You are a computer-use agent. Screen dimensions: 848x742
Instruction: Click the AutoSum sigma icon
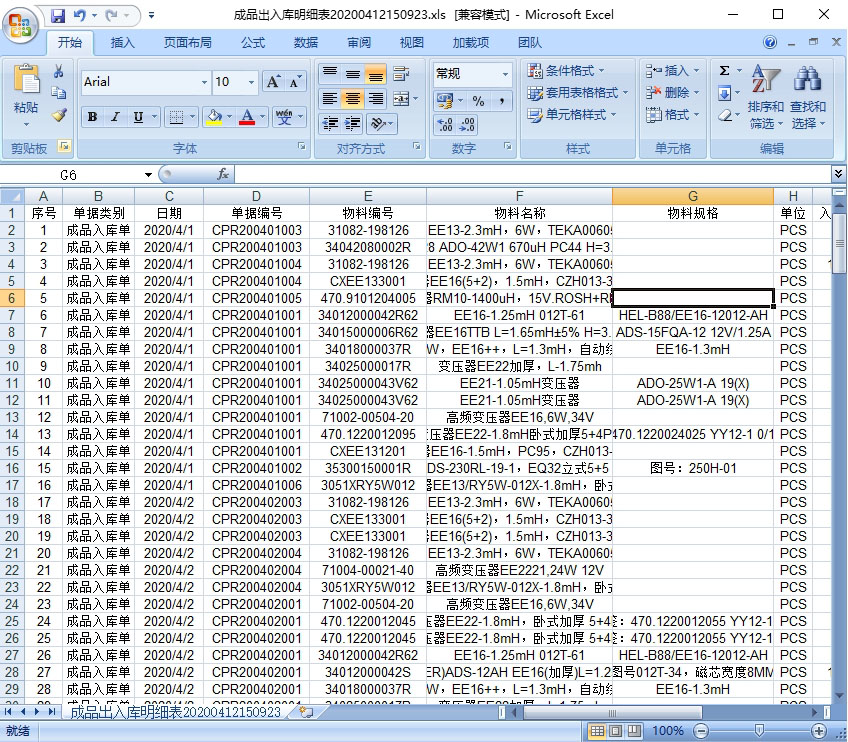[724, 71]
